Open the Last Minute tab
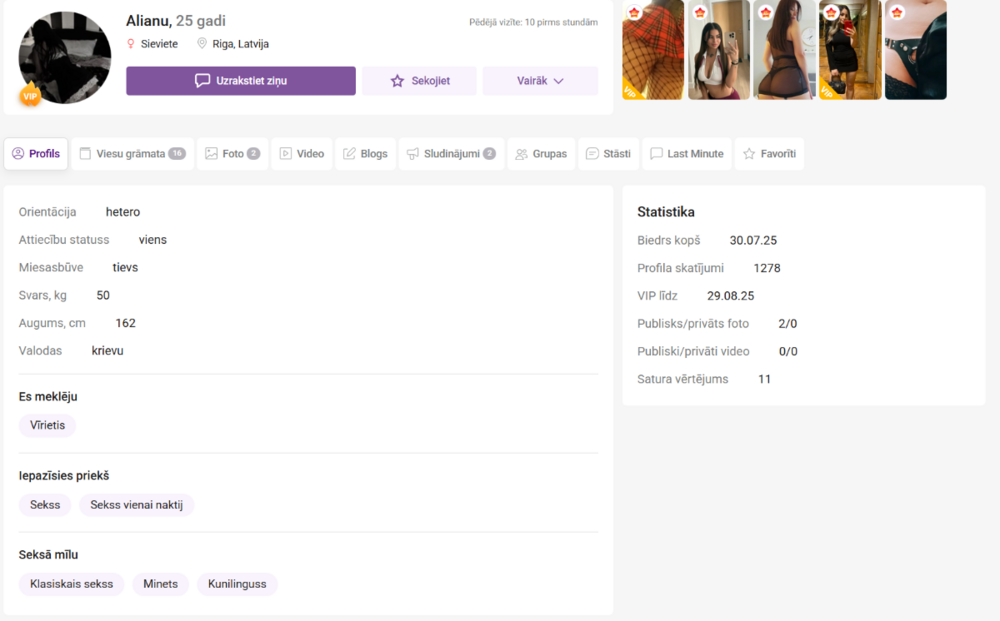This screenshot has width=1000, height=621. pyautogui.click(x=686, y=154)
